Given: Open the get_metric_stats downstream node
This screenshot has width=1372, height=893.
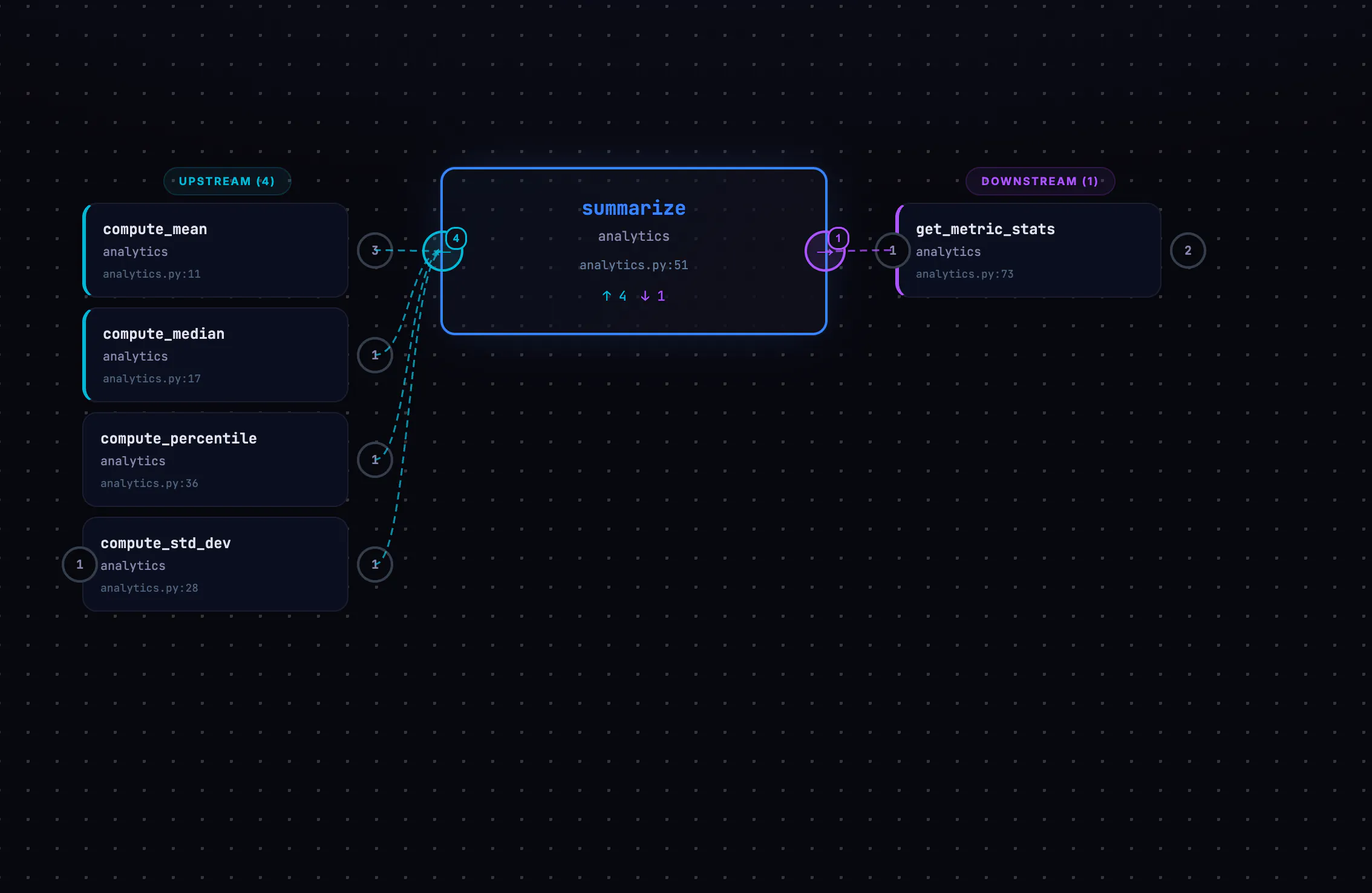Looking at the screenshot, I should [x=1028, y=250].
